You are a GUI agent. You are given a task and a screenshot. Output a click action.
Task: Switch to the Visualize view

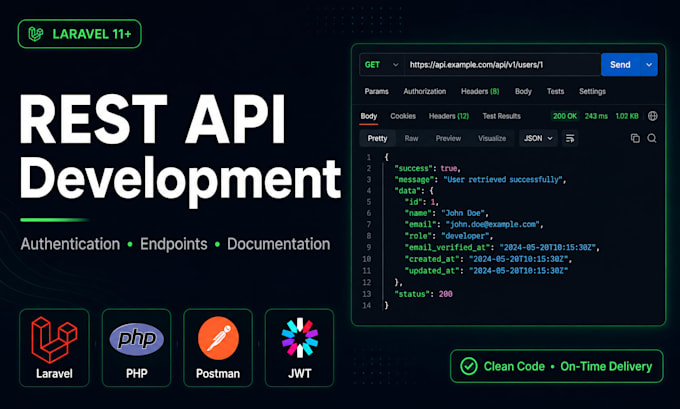(492, 138)
